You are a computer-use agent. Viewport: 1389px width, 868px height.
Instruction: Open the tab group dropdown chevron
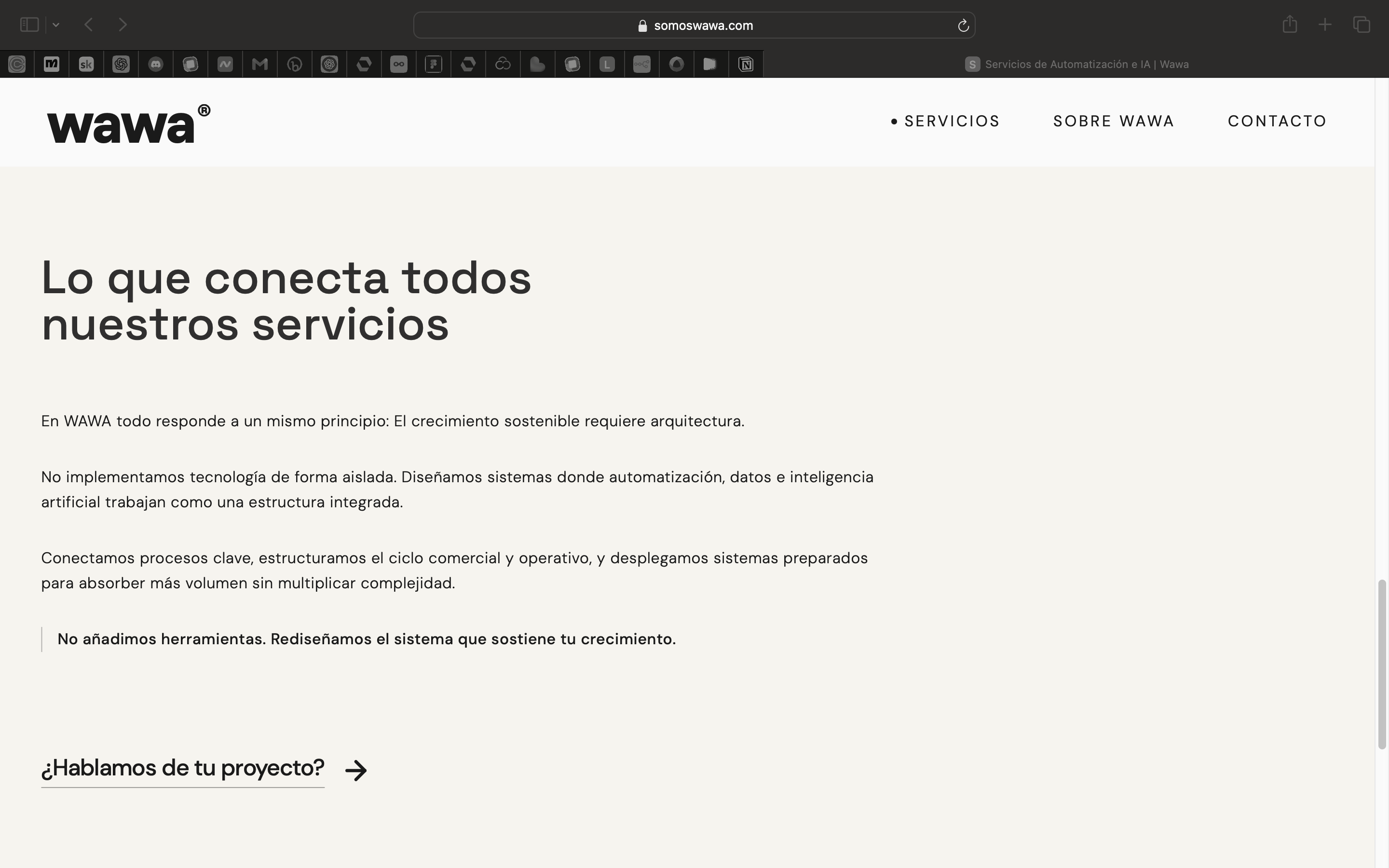(x=55, y=25)
